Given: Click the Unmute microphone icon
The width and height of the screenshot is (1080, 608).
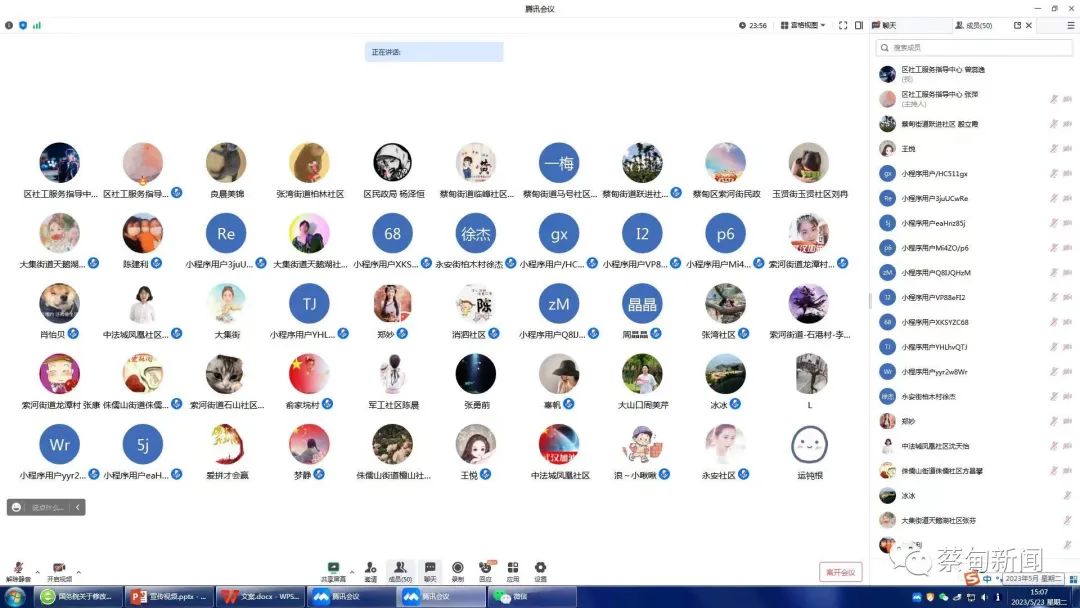Looking at the screenshot, I should (x=18, y=569).
